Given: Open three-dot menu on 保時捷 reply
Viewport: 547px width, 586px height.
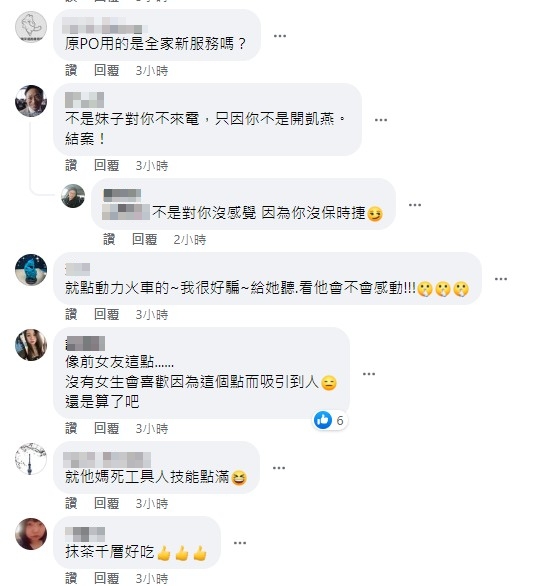Looking at the screenshot, I should pos(415,205).
